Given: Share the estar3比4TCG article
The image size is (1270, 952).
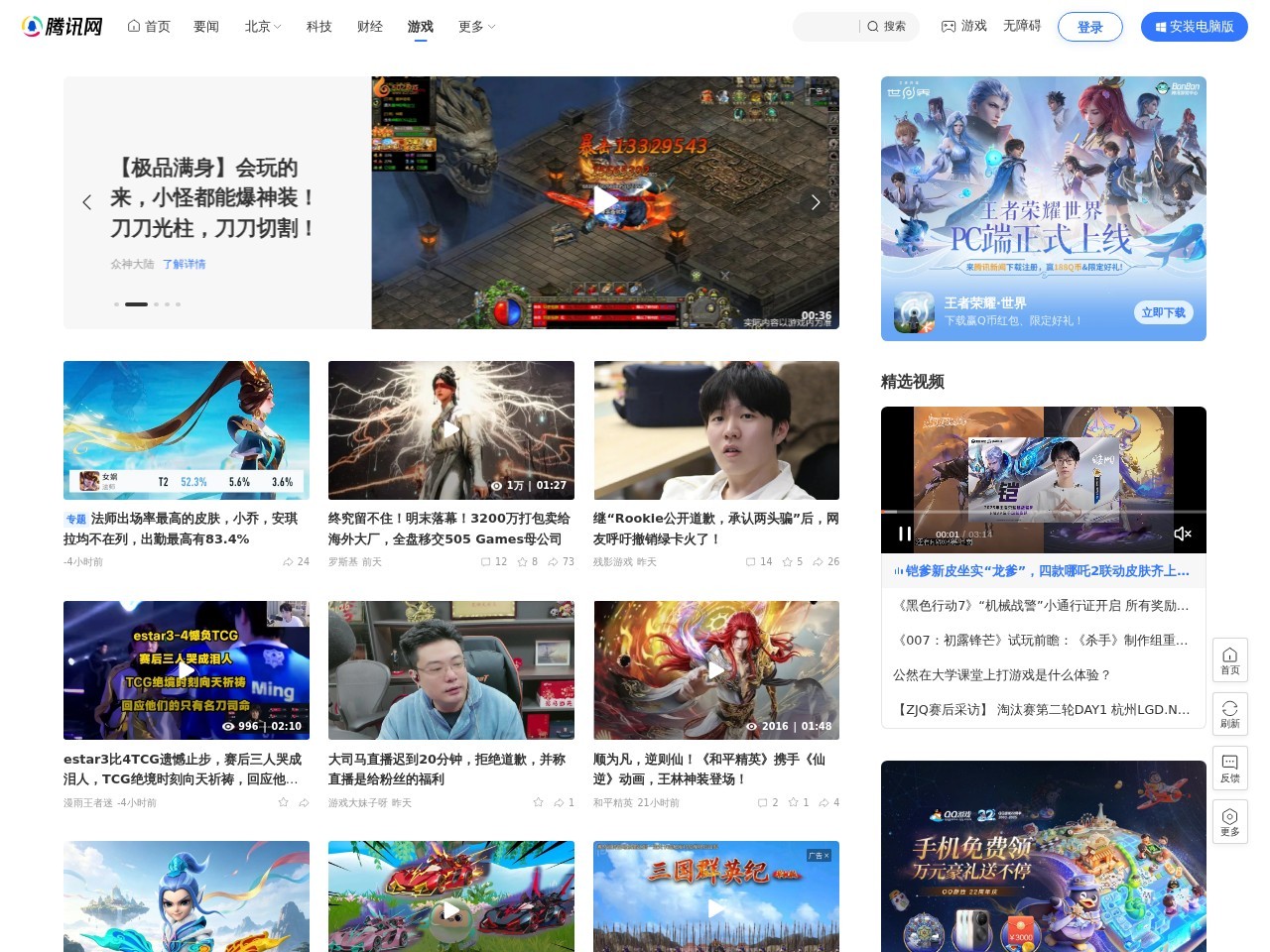Looking at the screenshot, I should tap(304, 802).
